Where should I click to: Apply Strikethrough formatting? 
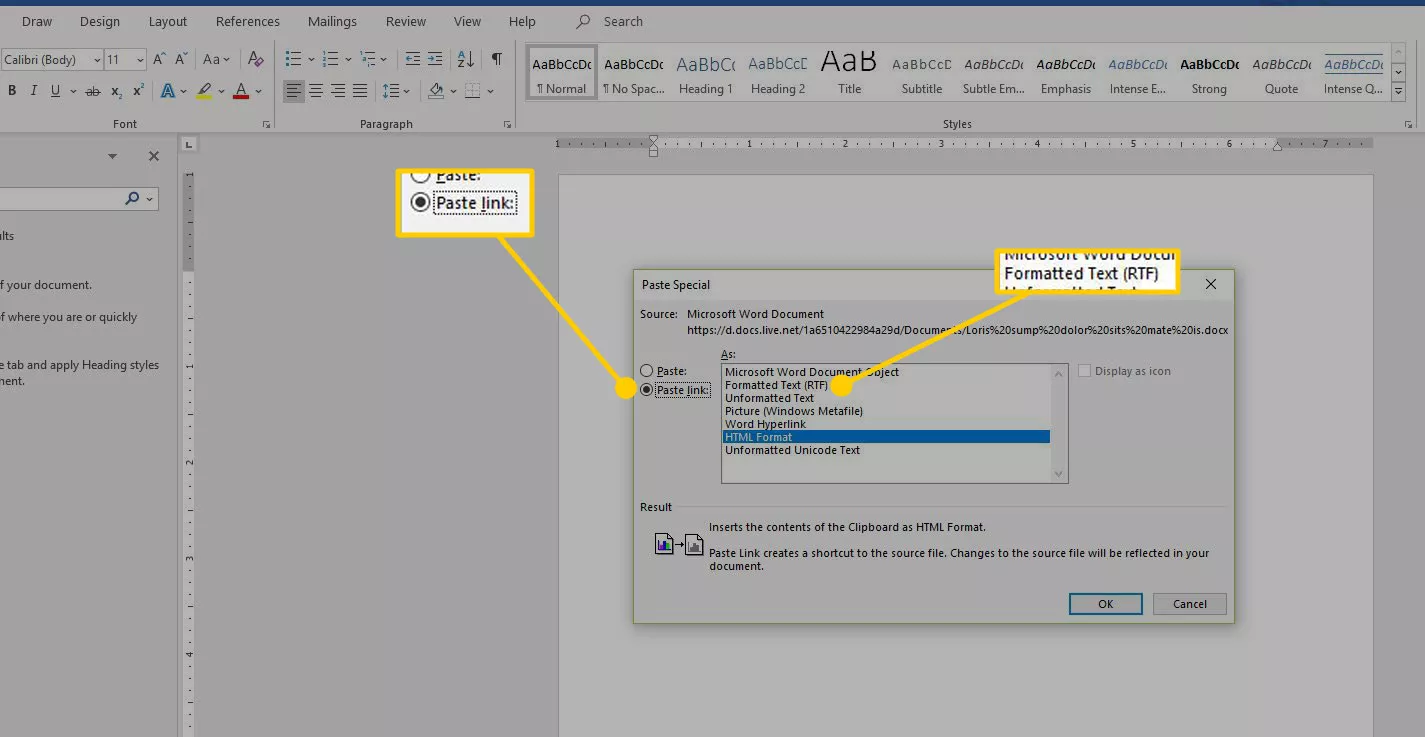click(93, 91)
